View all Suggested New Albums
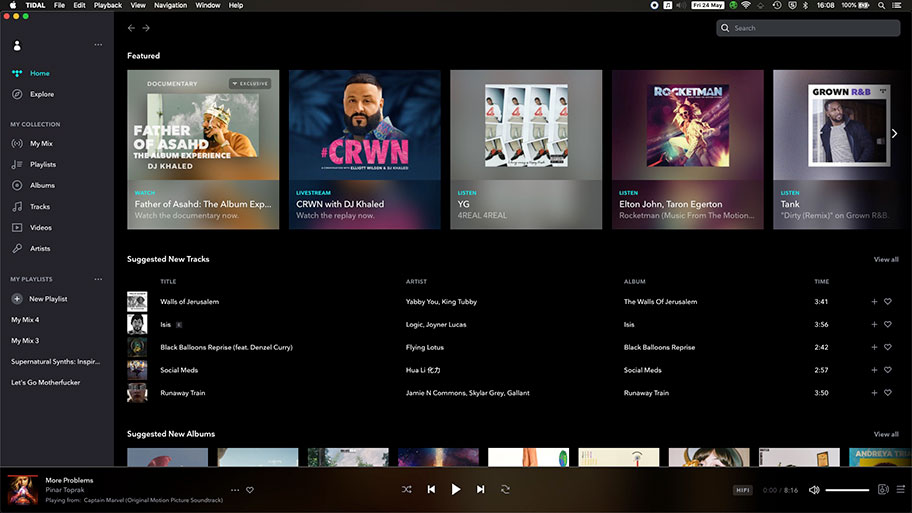The width and height of the screenshot is (912, 513). 886,434
